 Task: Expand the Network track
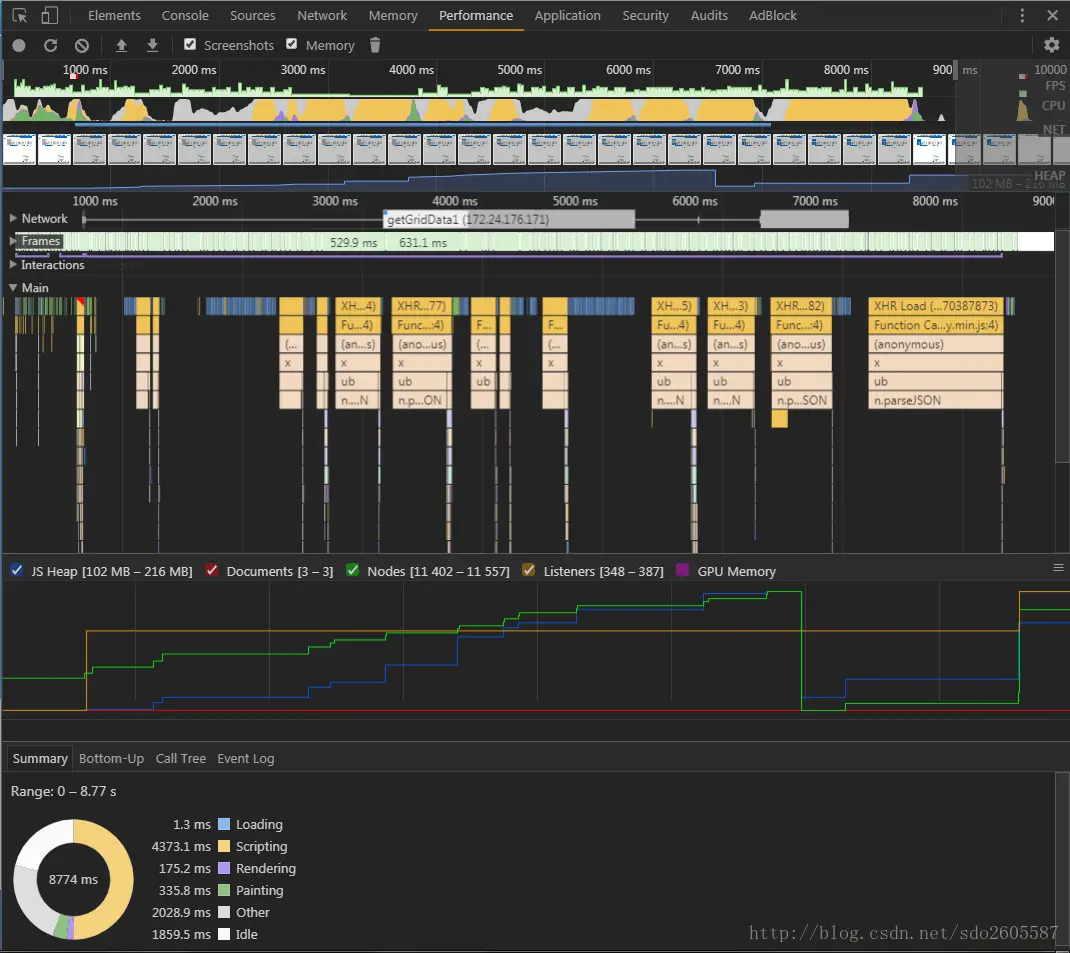13,219
